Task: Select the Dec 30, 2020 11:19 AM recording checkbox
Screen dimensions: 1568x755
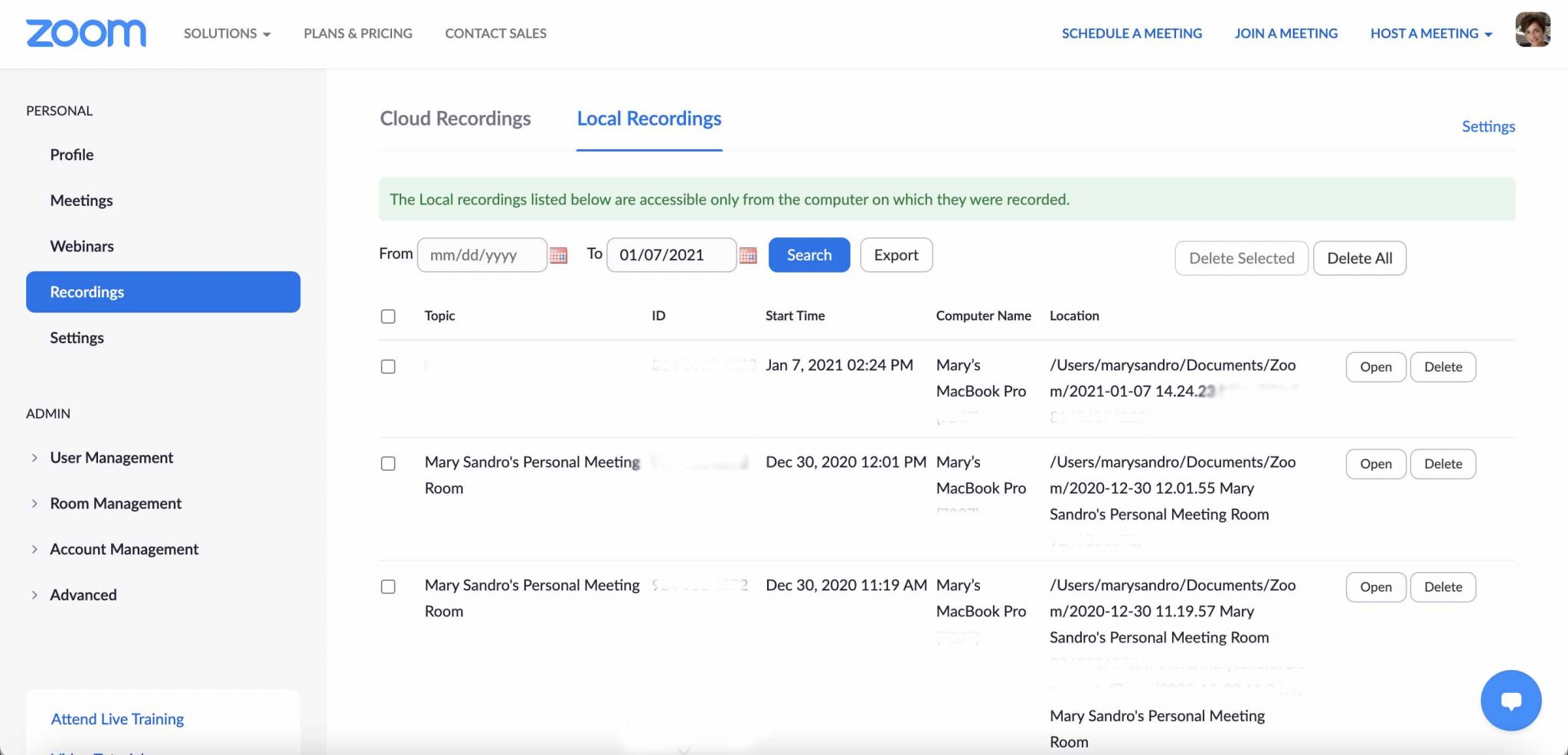Action: [388, 587]
